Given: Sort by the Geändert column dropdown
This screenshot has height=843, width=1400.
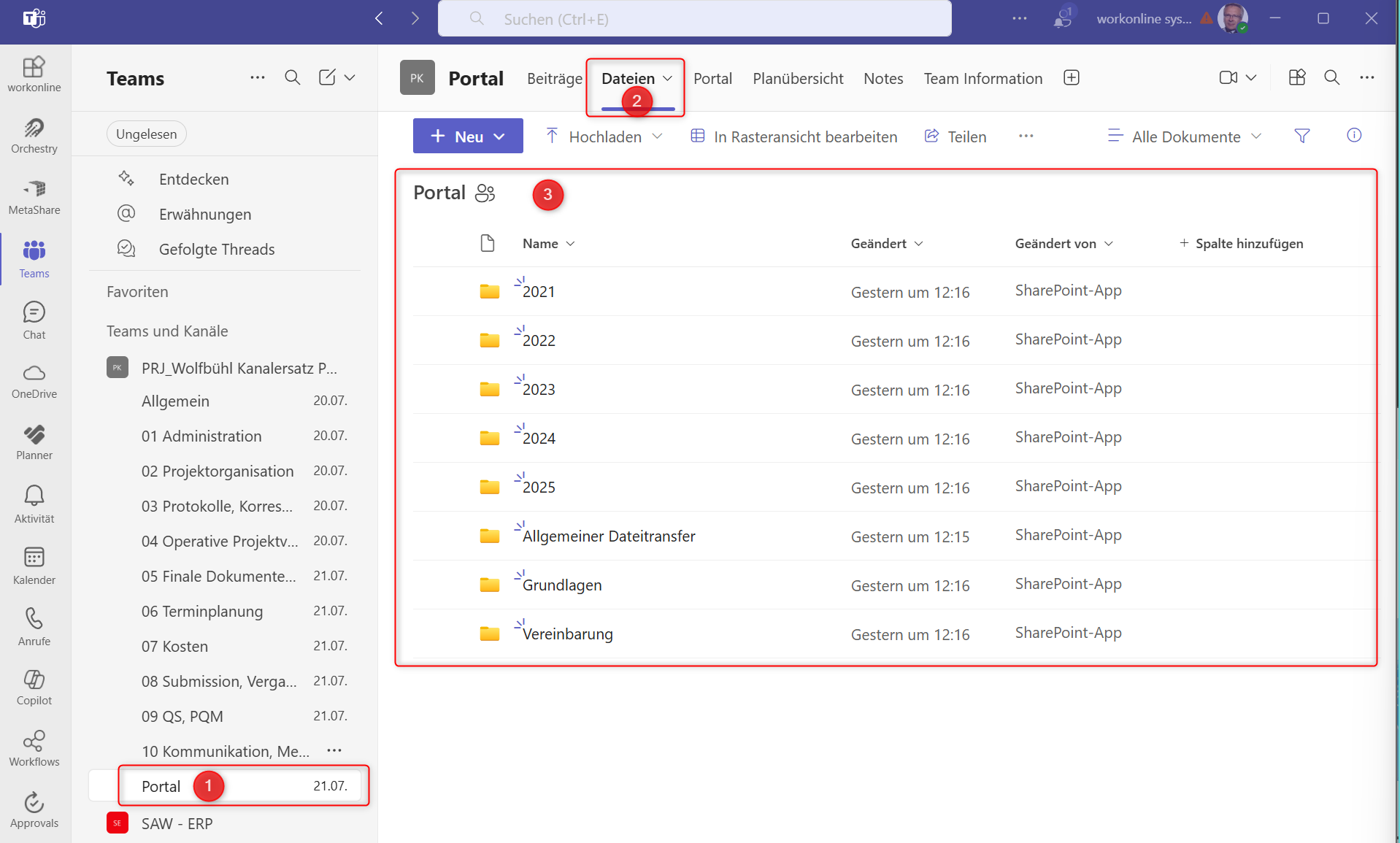Looking at the screenshot, I should pos(886,244).
